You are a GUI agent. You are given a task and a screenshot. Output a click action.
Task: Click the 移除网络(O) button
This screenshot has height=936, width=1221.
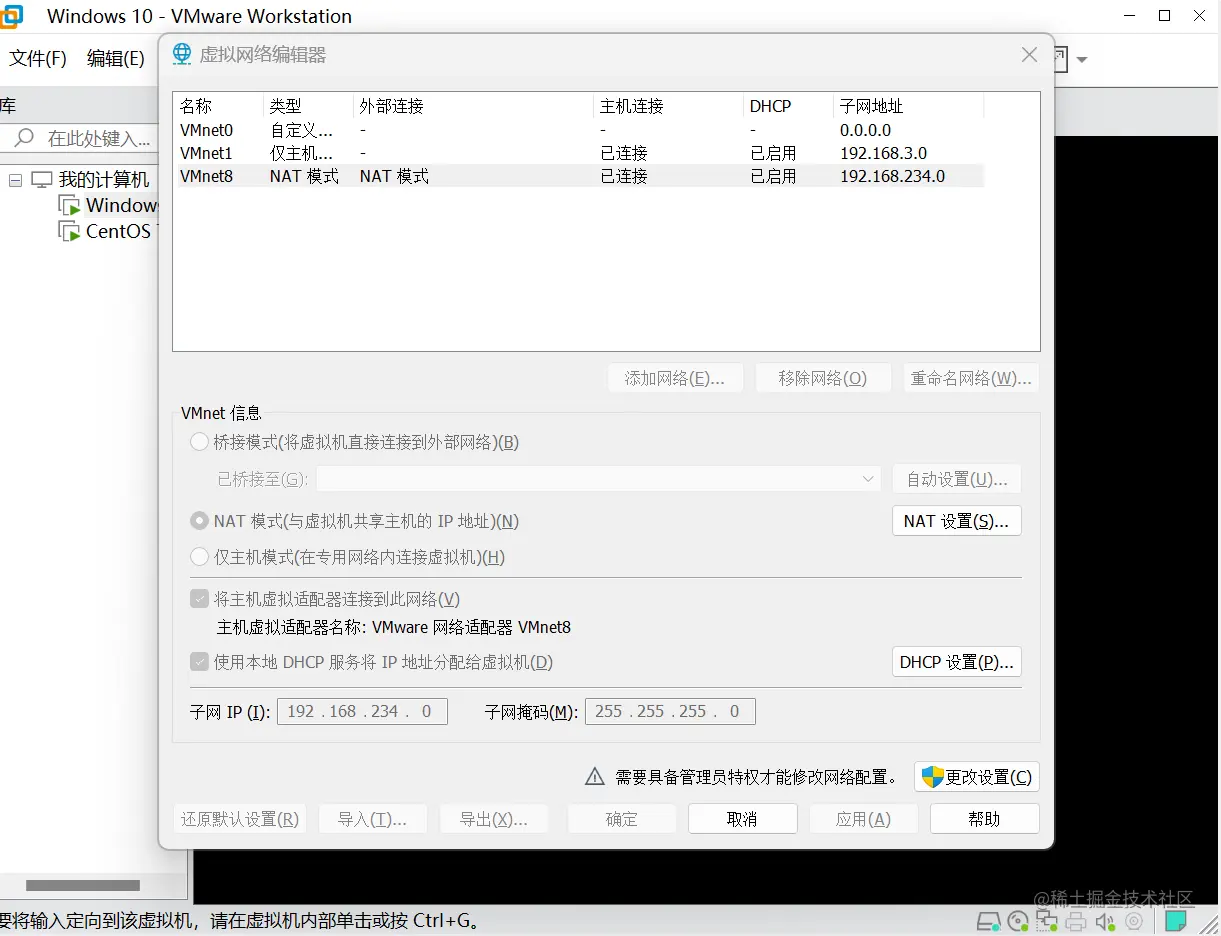[x=822, y=378]
